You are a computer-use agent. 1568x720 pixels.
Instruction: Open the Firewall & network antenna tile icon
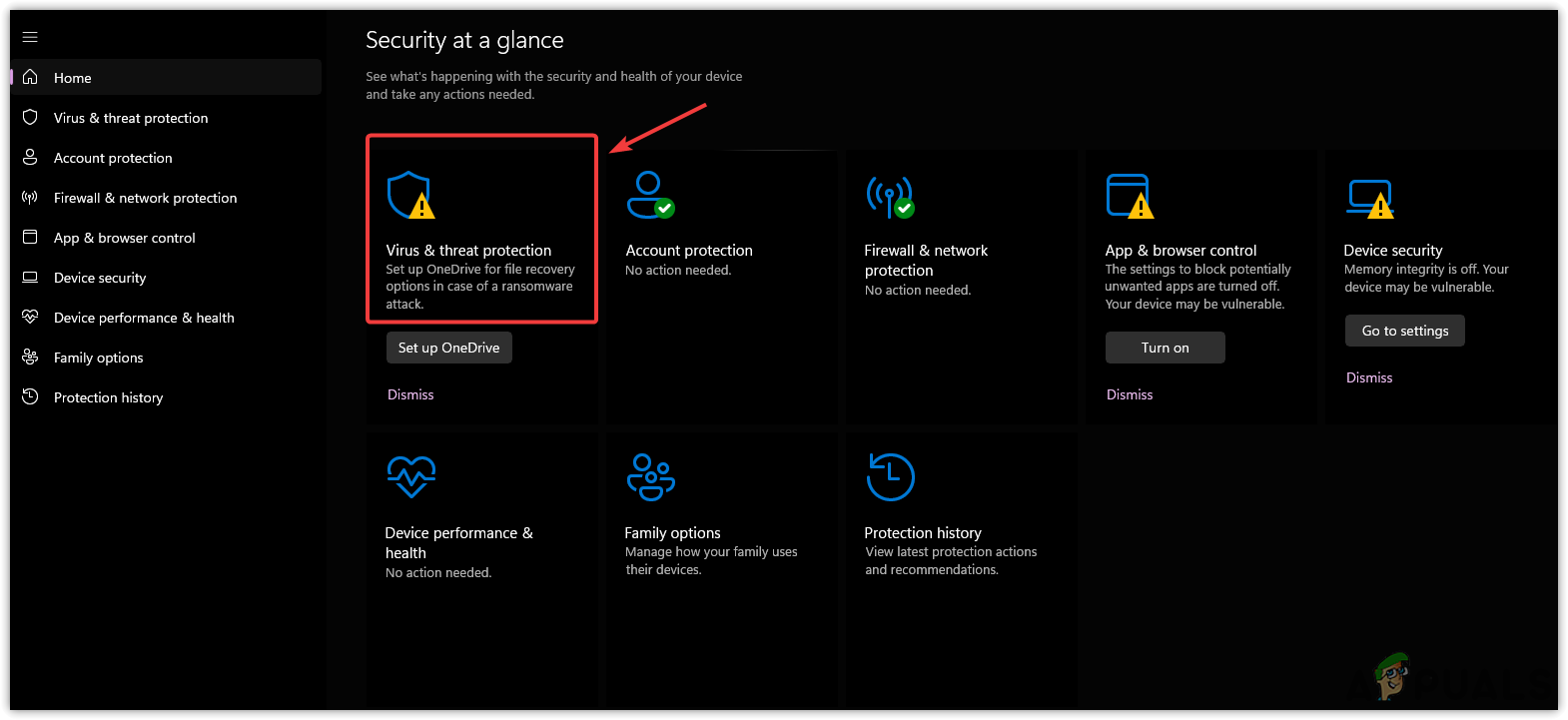(x=889, y=196)
